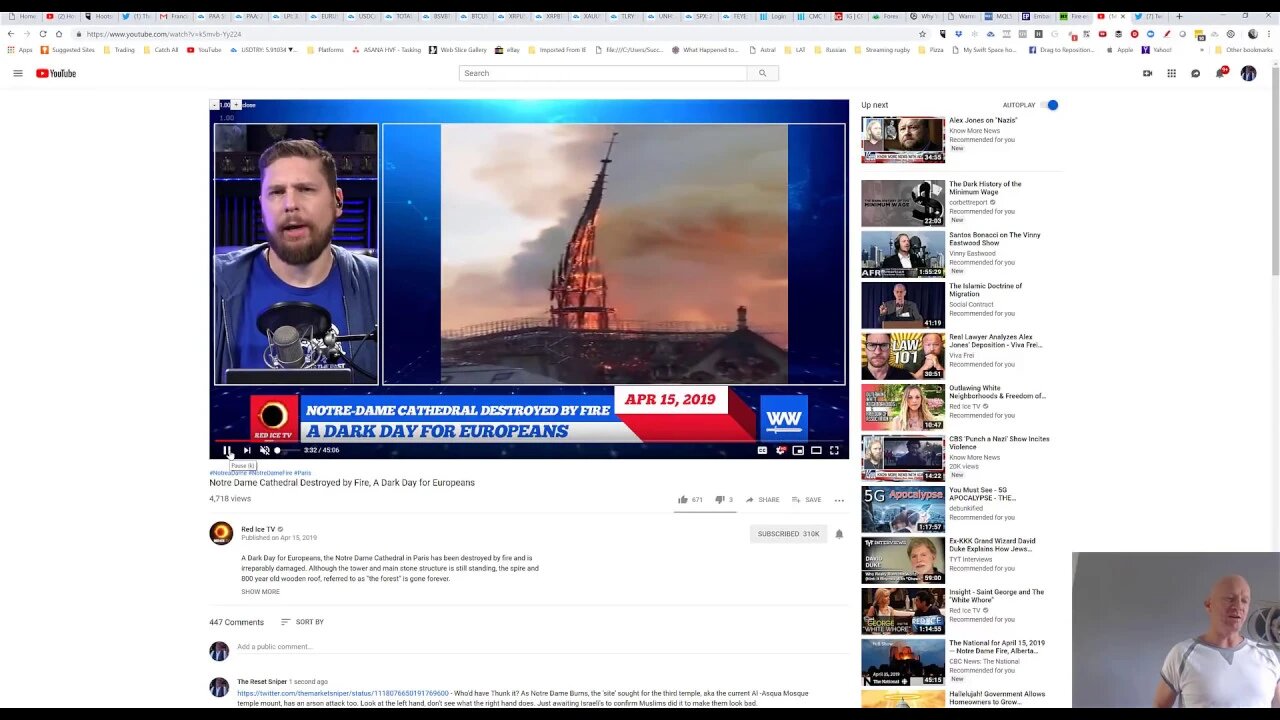Open the comments Sort By menu
The height and width of the screenshot is (720, 1280).
click(302, 622)
